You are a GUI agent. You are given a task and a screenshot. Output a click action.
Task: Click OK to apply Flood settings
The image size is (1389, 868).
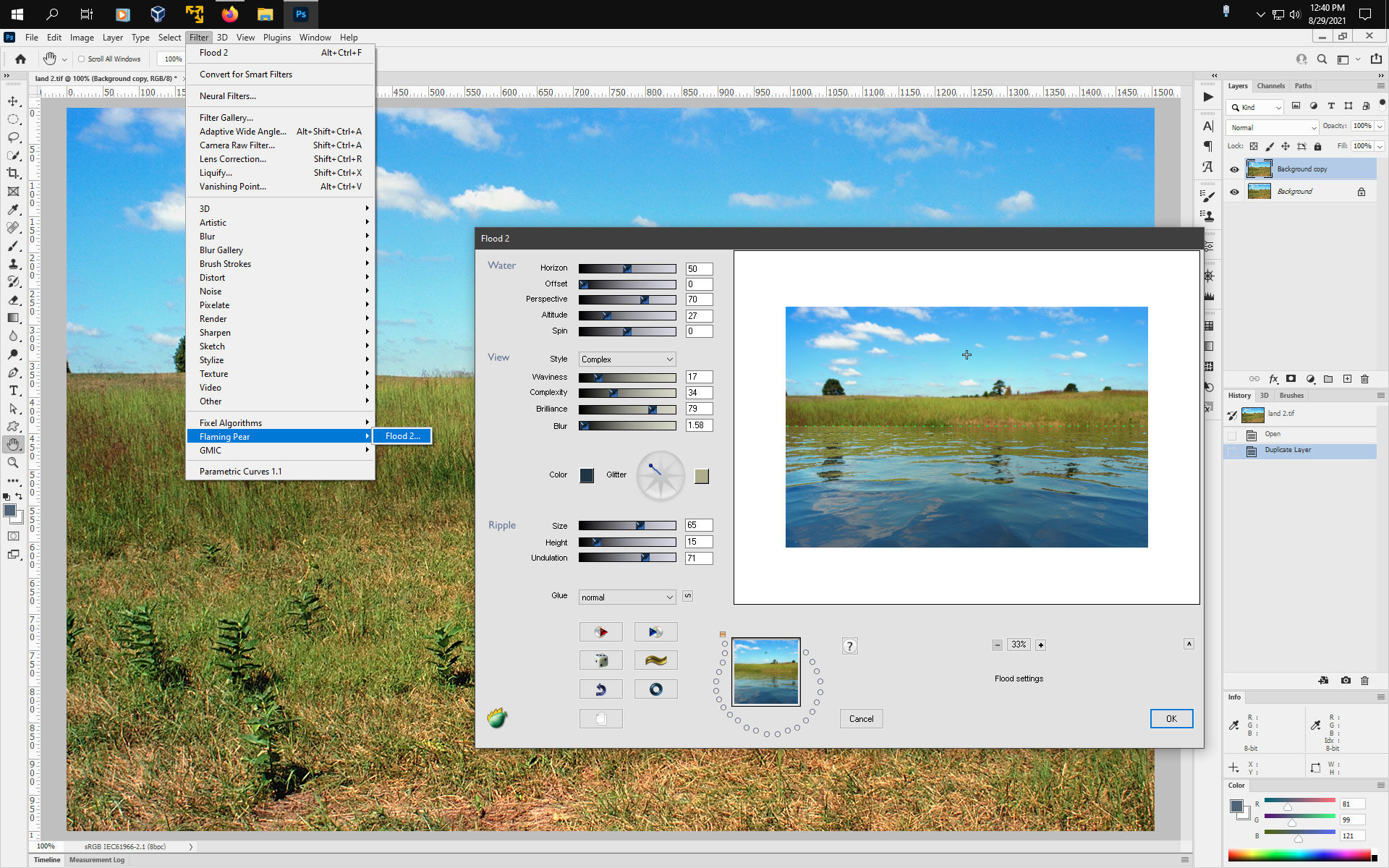point(1171,718)
